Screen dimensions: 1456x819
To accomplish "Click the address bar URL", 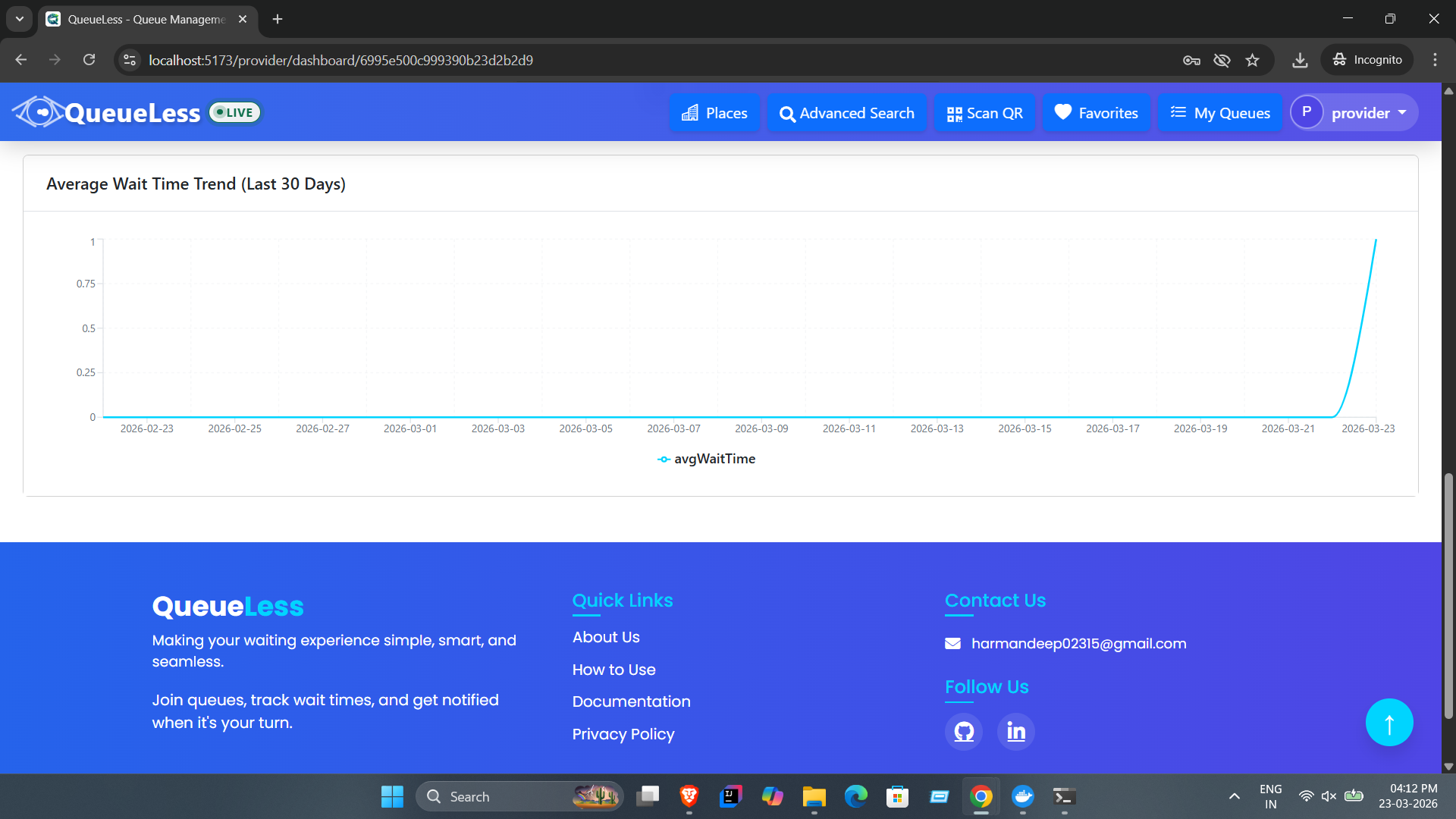I will pos(341,60).
